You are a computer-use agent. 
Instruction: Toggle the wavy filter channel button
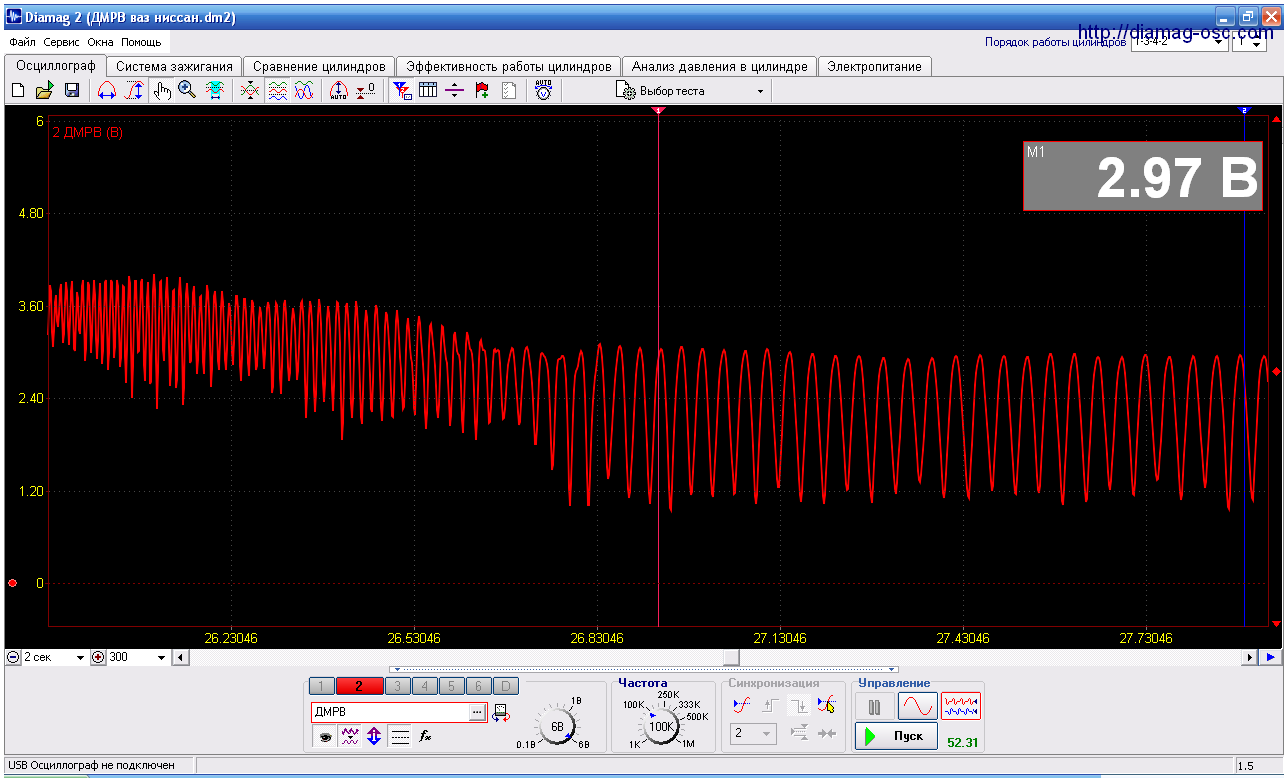(x=350, y=736)
